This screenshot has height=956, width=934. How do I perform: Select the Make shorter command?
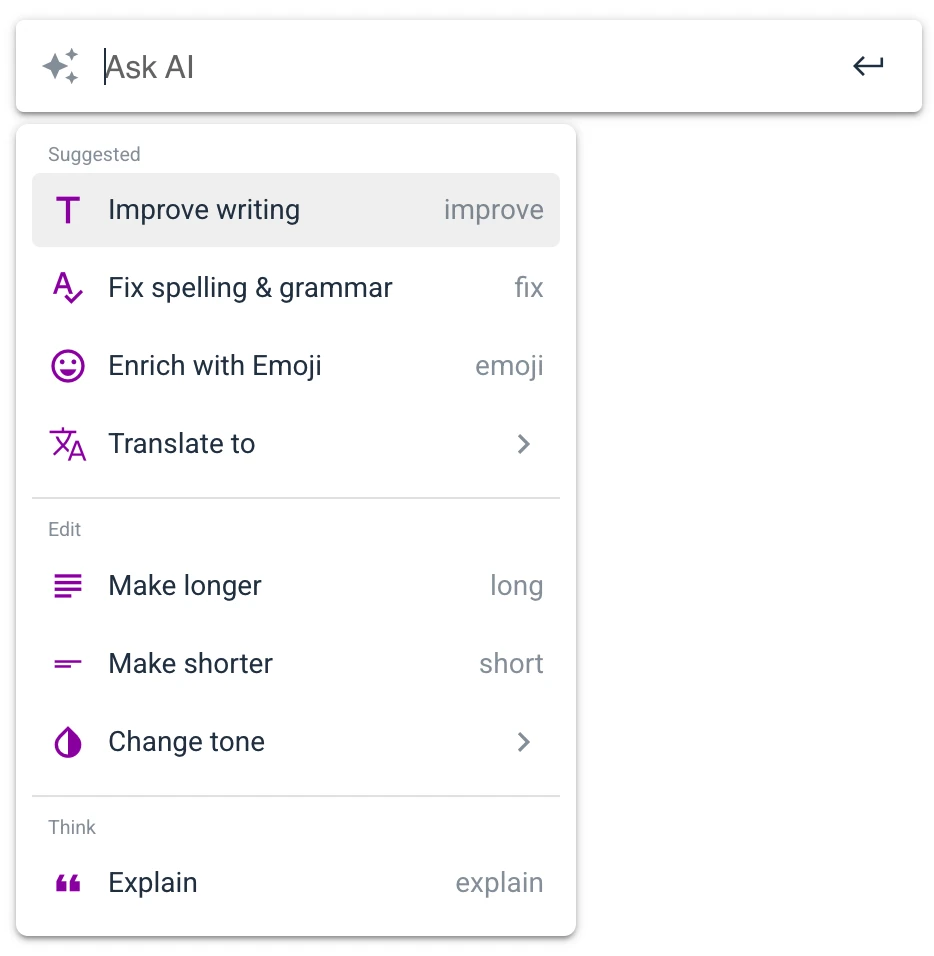coord(296,664)
